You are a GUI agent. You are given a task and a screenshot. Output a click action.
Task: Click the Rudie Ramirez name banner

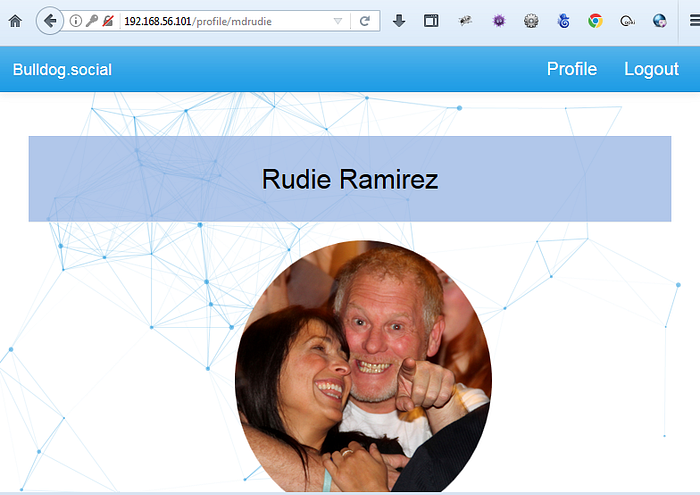pyautogui.click(x=350, y=179)
